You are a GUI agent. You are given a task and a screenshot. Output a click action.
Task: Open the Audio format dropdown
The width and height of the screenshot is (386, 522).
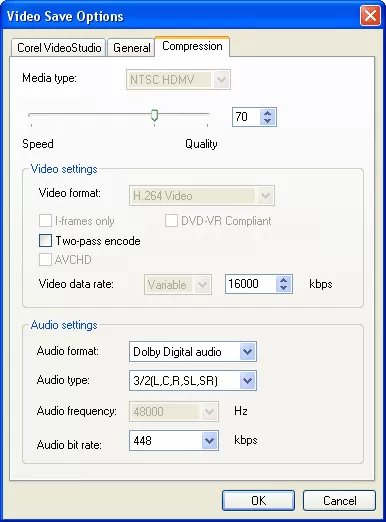tap(193, 352)
